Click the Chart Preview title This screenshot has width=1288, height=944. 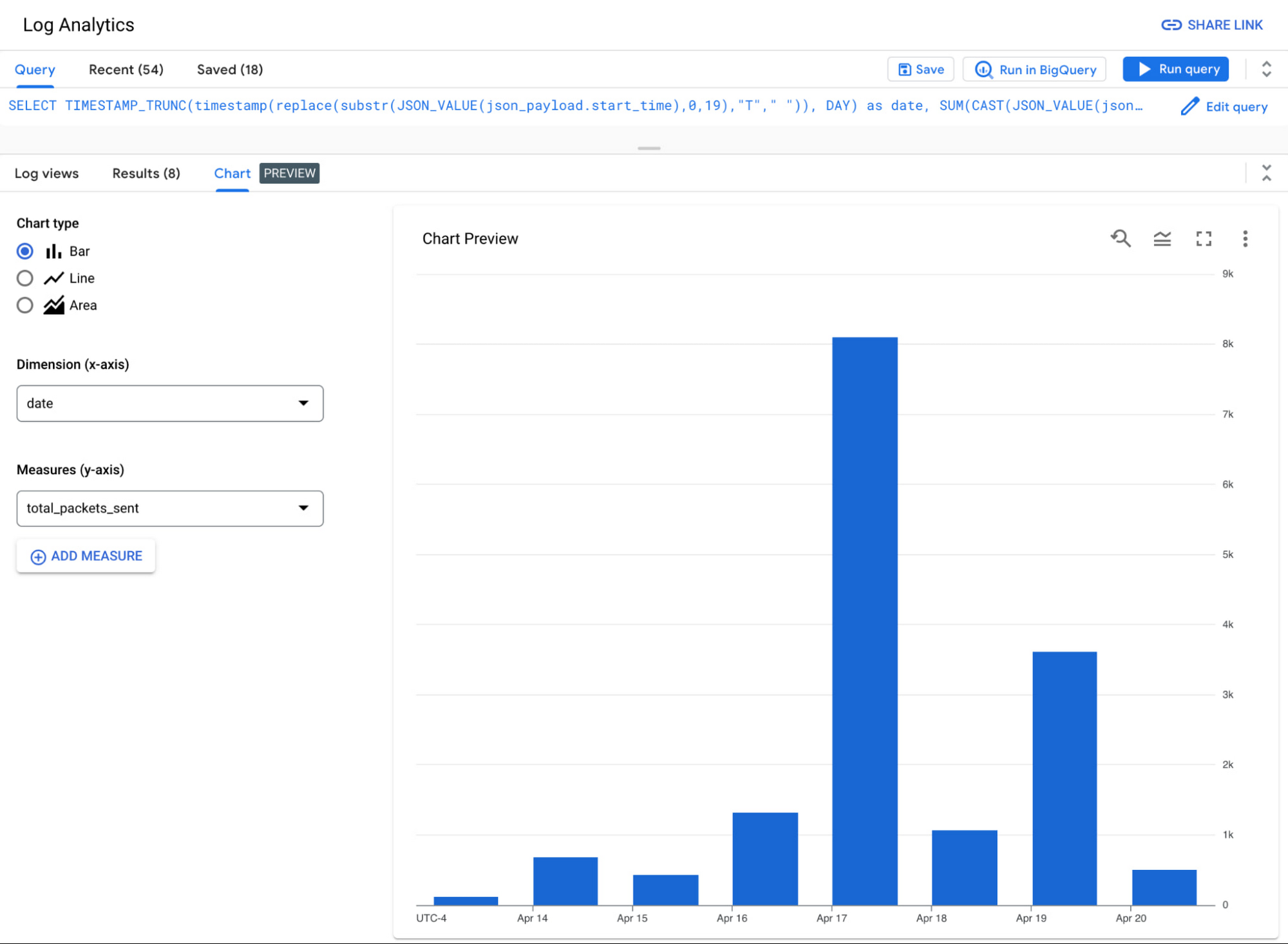click(470, 239)
